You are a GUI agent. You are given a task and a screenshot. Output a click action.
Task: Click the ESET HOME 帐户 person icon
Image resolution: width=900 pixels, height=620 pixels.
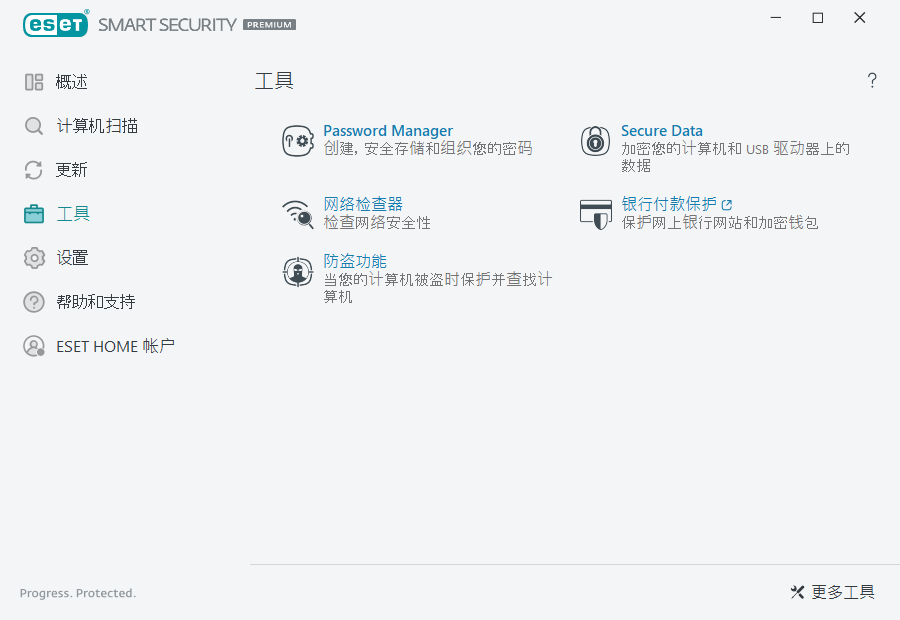33,345
